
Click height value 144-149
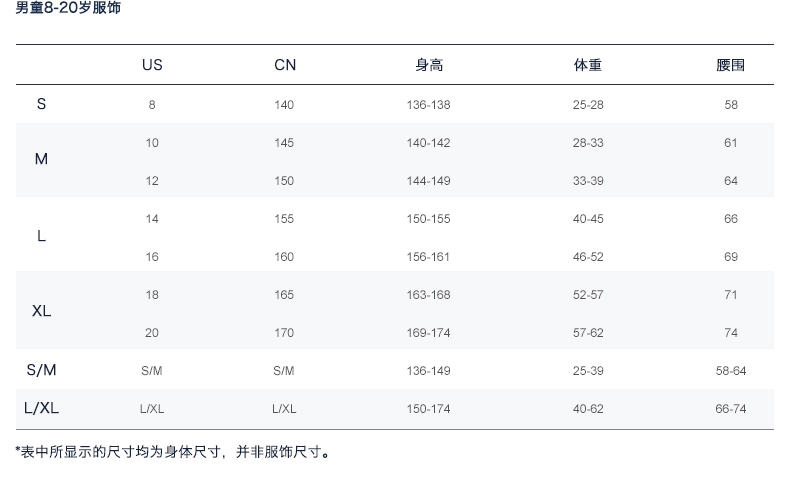(428, 181)
